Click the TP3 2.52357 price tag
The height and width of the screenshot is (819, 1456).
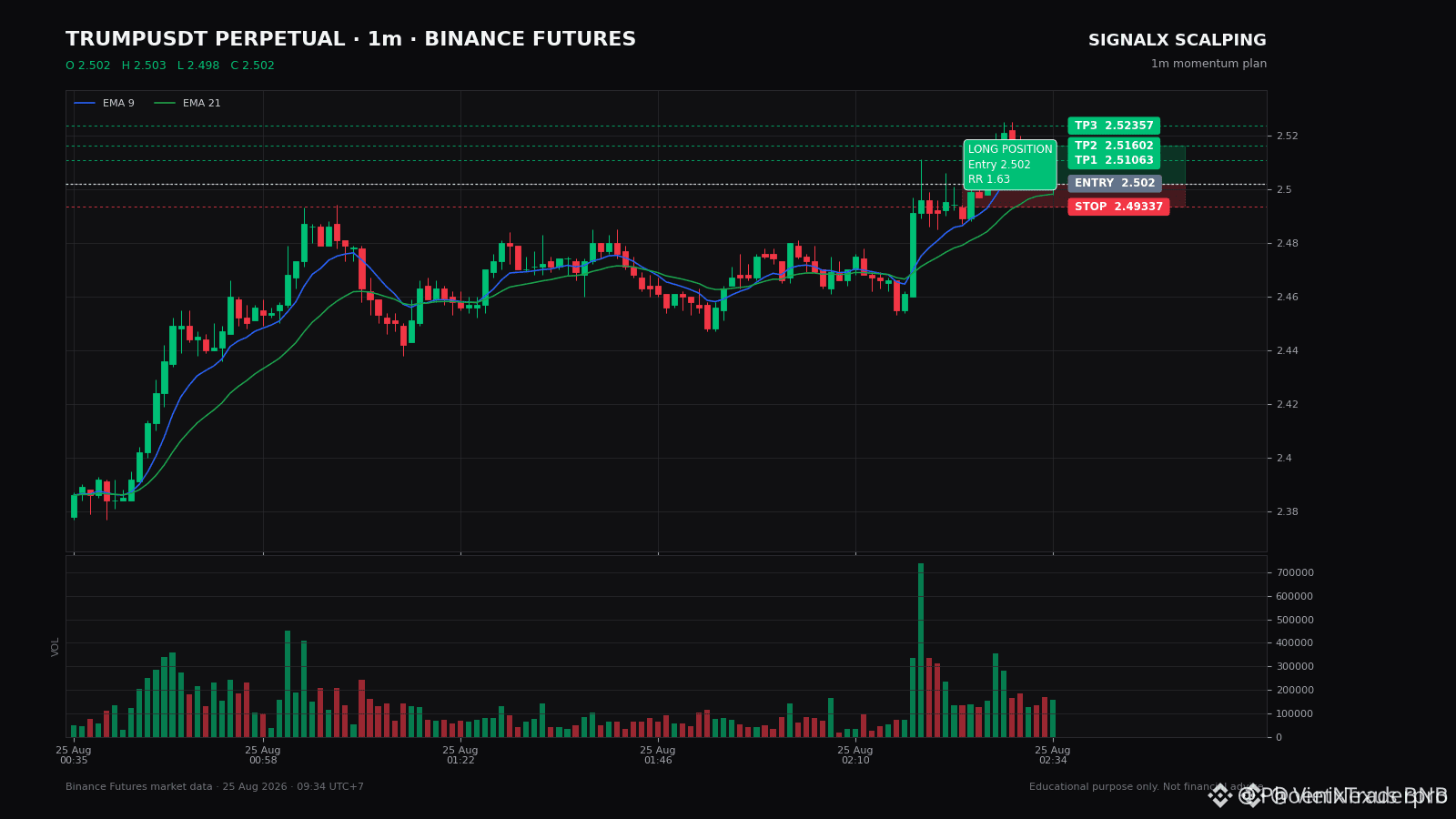(1114, 126)
